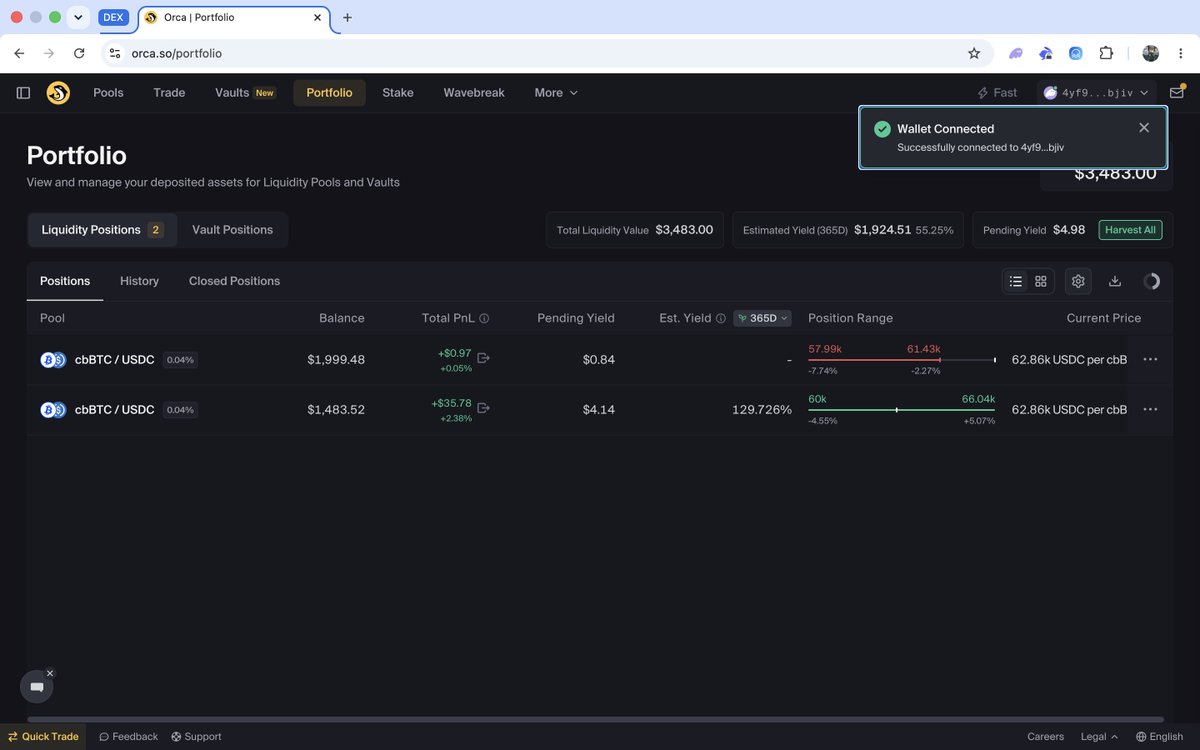Open Quick Trade in footer
The image size is (1200, 750).
[x=43, y=737]
